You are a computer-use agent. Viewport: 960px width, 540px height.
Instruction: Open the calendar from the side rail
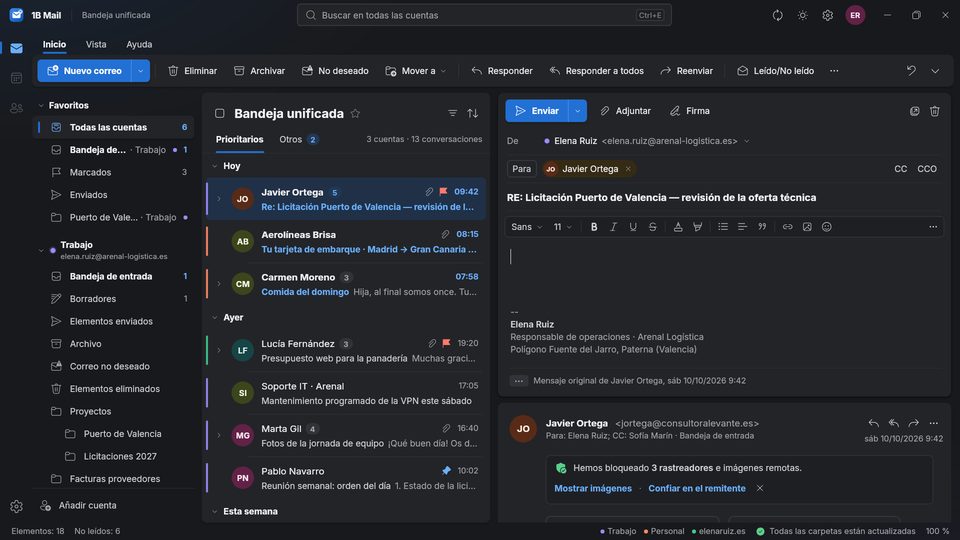click(x=17, y=78)
